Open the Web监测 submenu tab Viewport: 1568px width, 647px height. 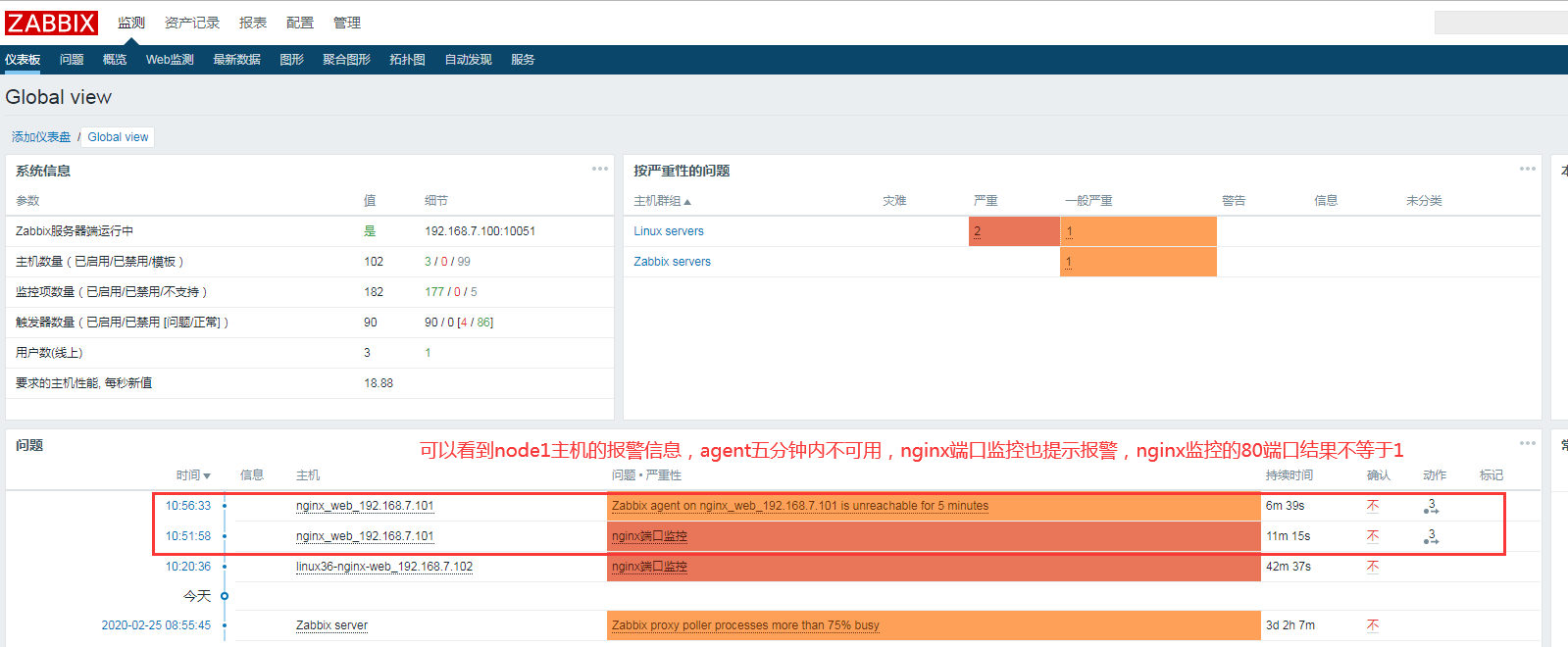tap(170, 60)
